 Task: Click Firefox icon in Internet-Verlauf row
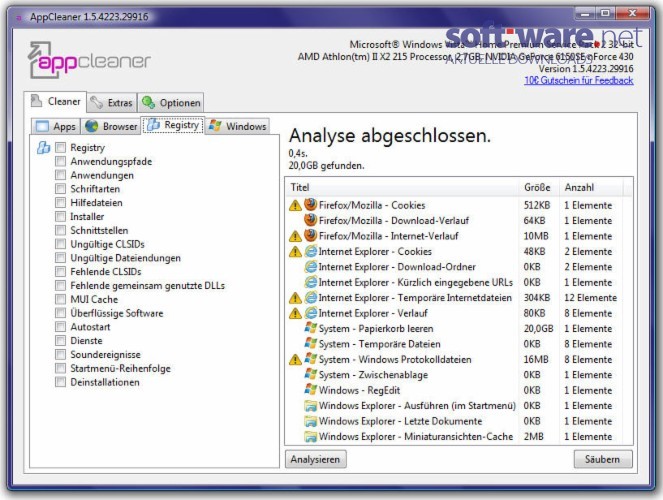(x=311, y=235)
